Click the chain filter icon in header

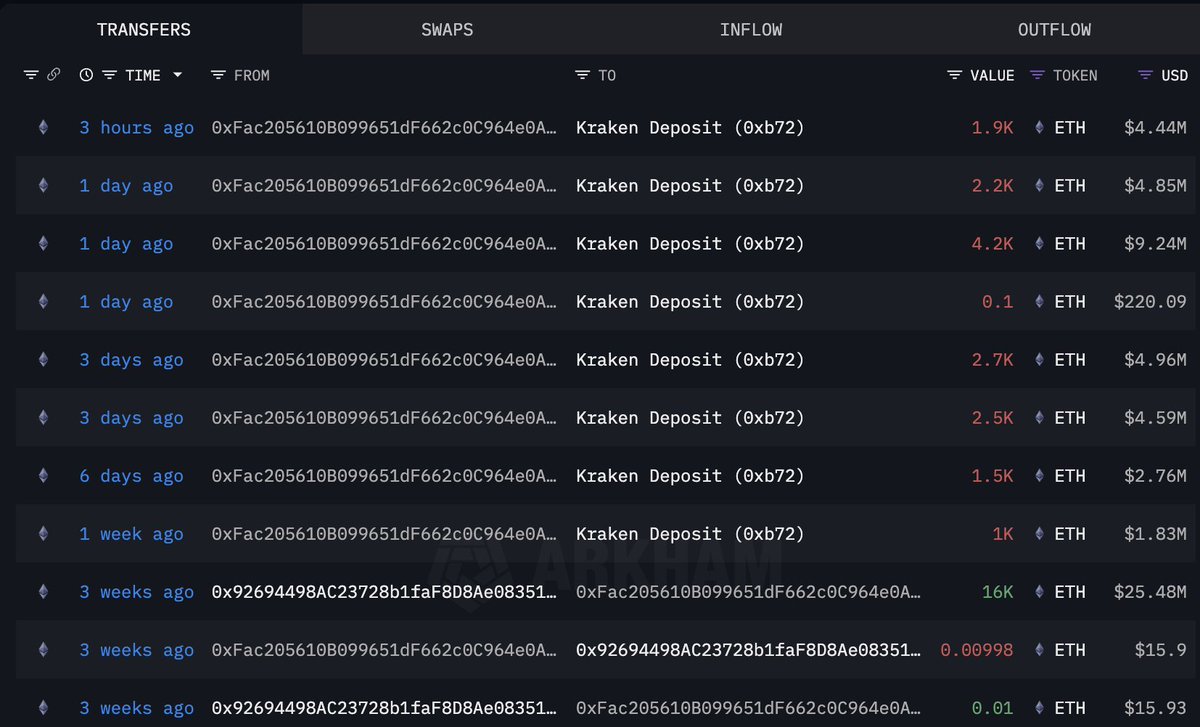pyautogui.click(x=31, y=75)
